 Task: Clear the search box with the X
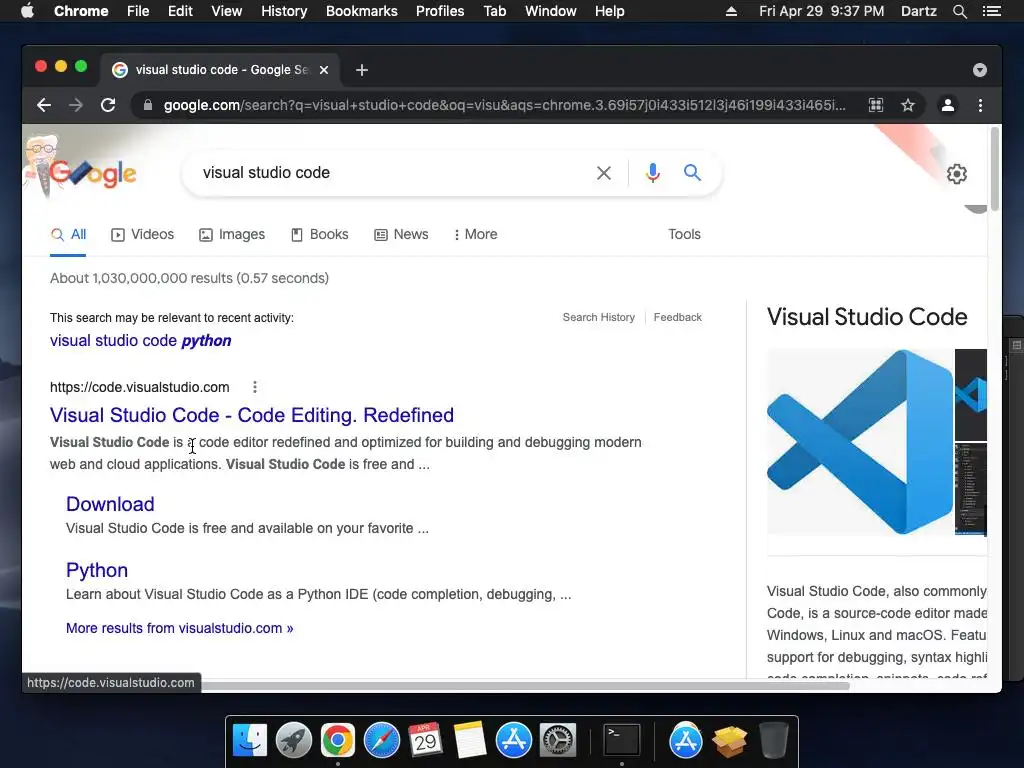click(604, 173)
